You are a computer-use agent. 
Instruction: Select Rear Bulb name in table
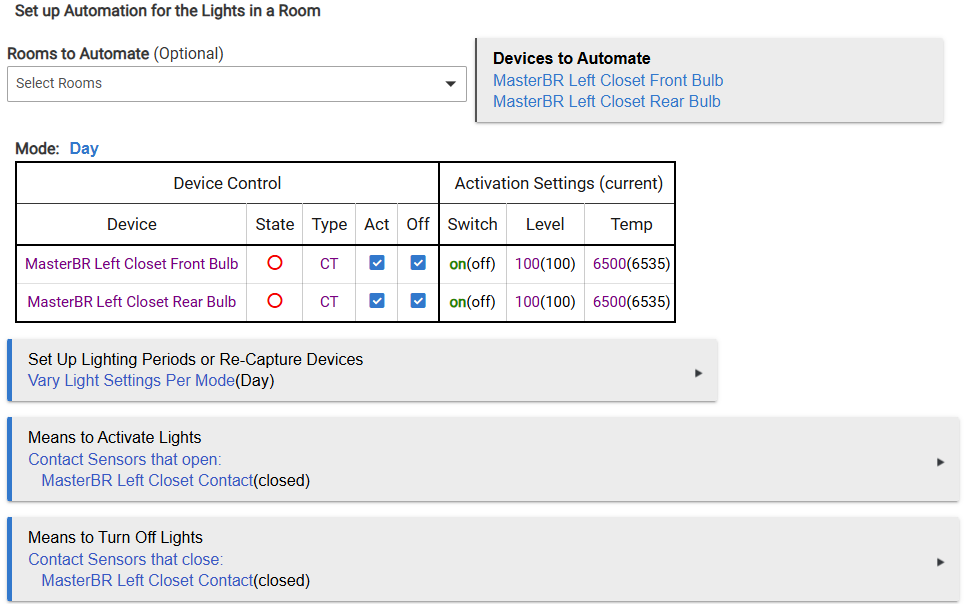point(132,301)
